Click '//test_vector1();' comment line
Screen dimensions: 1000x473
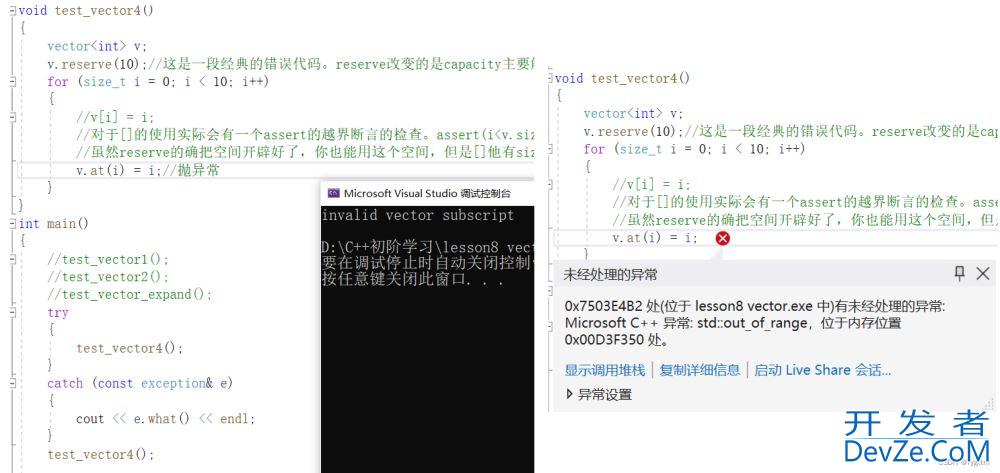pos(108,259)
